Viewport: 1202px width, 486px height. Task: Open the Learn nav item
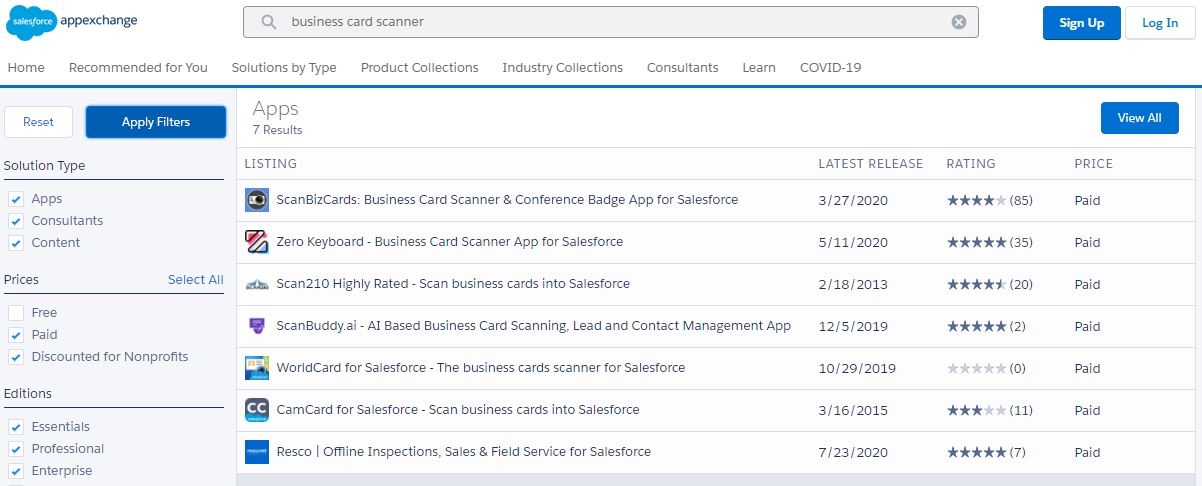click(x=759, y=68)
